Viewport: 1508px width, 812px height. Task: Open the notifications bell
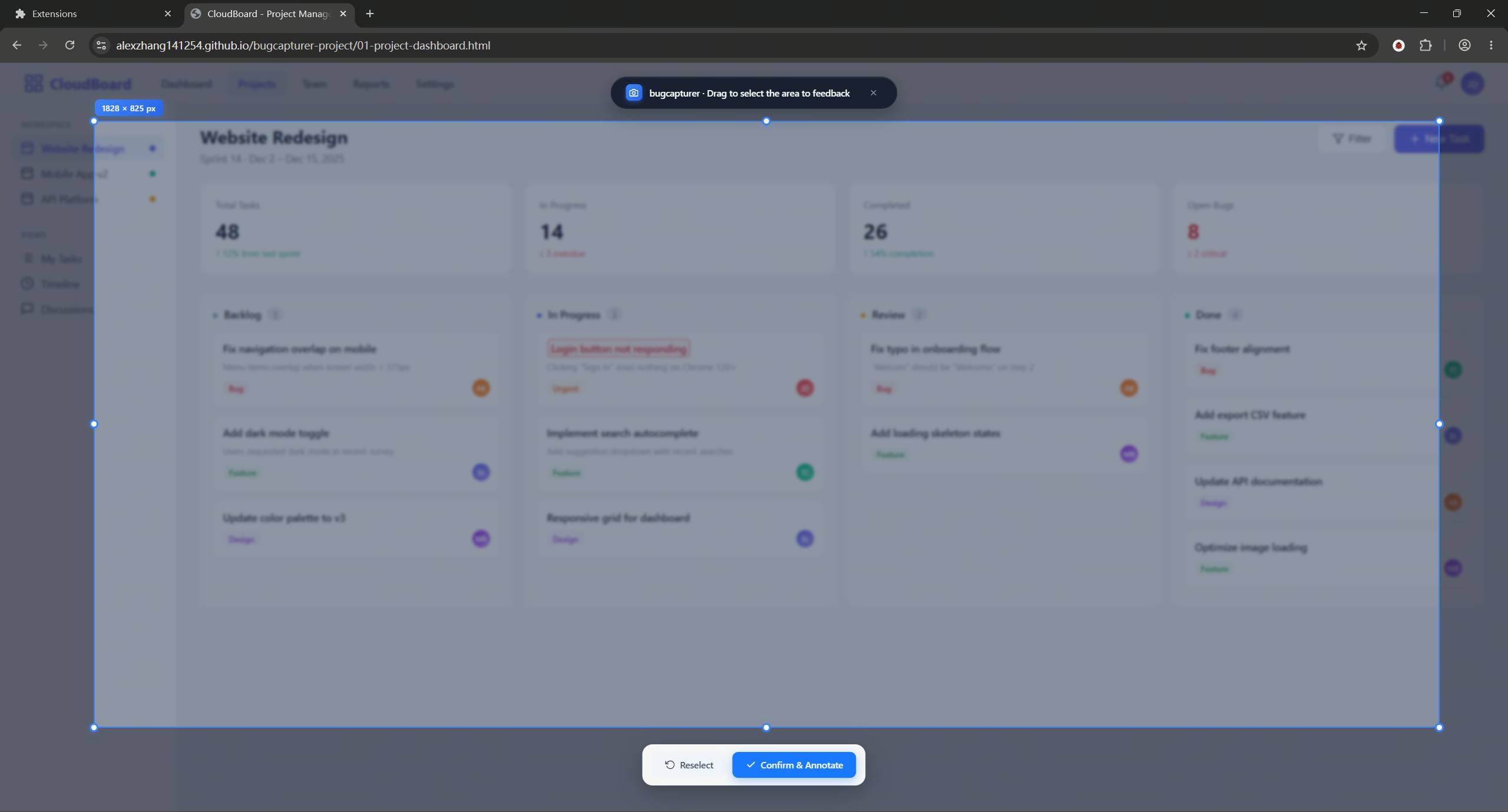click(1442, 83)
